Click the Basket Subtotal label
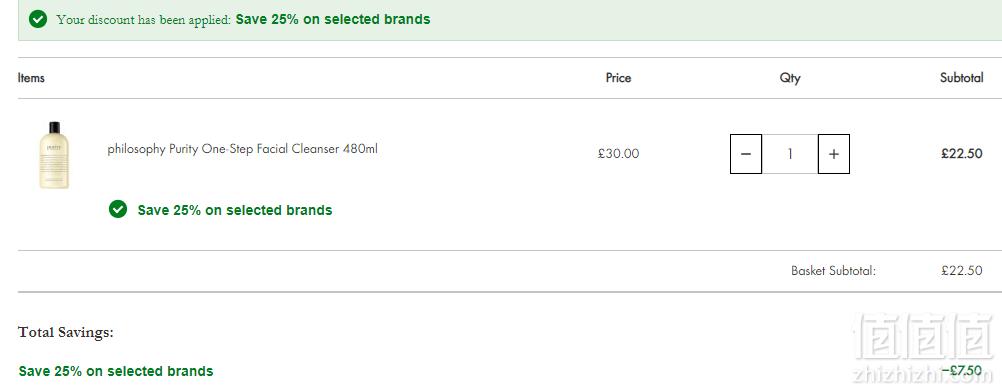1002x392 pixels. tap(833, 270)
